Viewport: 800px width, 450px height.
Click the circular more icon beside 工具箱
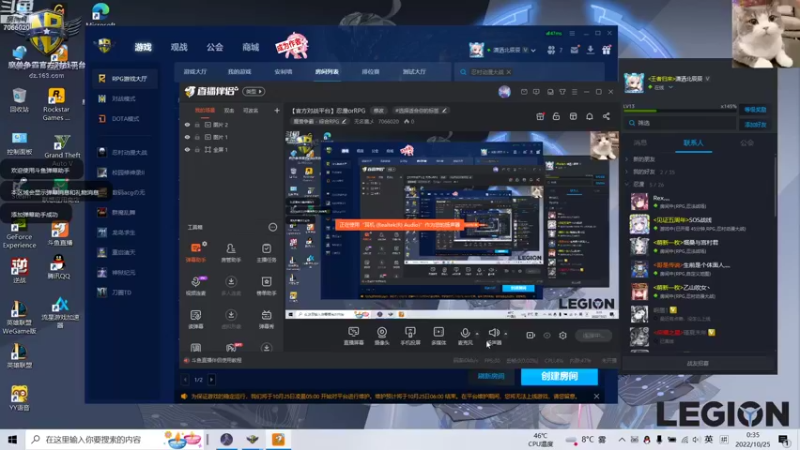272,227
